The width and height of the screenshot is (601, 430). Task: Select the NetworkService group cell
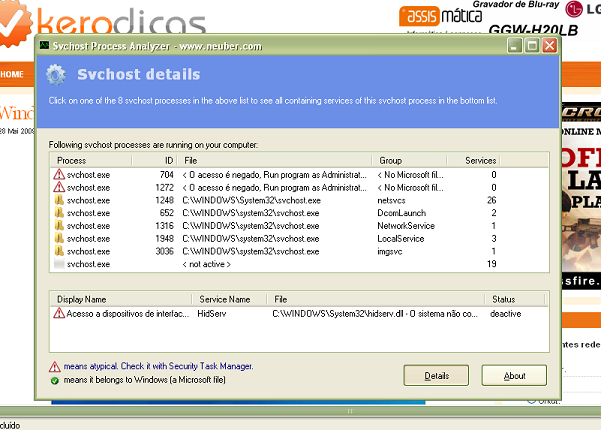(x=406, y=225)
